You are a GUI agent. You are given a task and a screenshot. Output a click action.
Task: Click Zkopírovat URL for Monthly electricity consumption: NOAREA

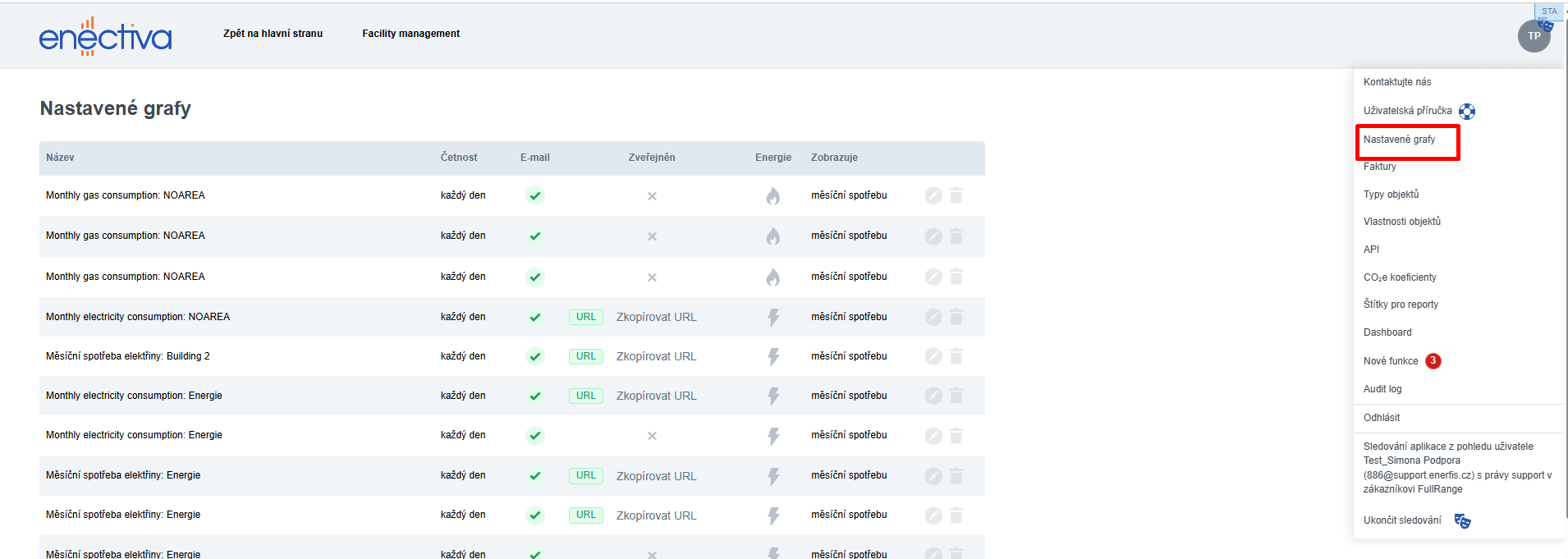pos(656,317)
